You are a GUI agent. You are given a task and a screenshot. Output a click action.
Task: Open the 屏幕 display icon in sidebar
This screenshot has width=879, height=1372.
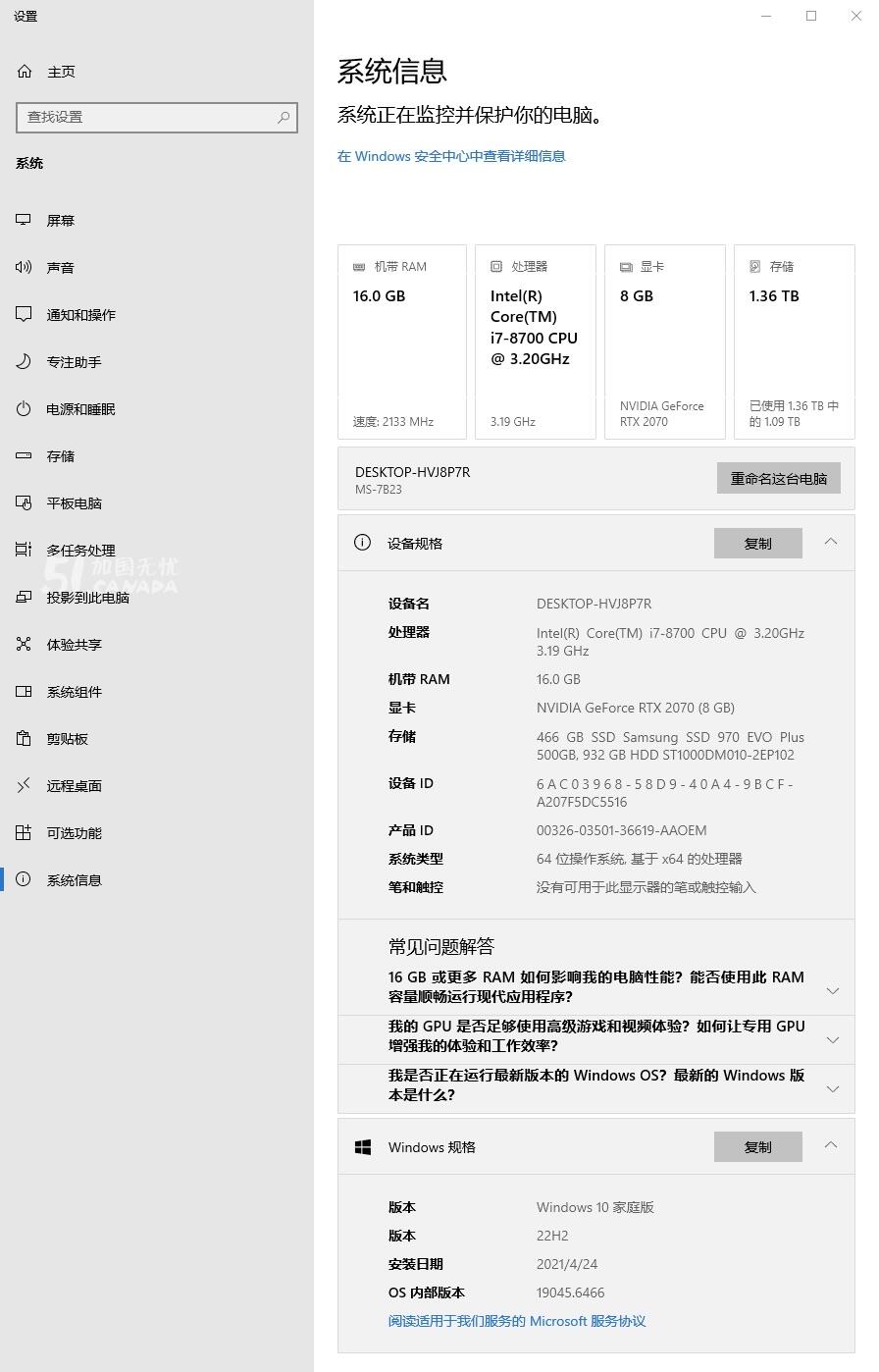[24, 220]
